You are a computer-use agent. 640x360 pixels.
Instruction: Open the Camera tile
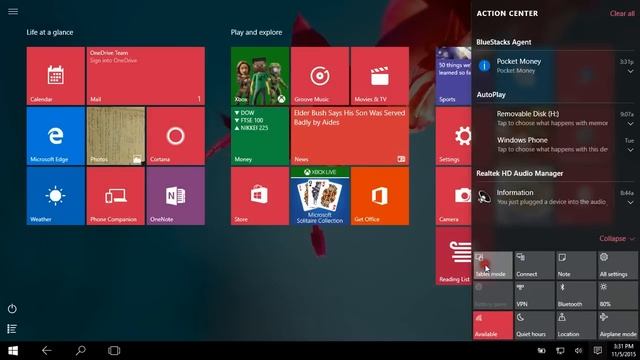coord(453,196)
